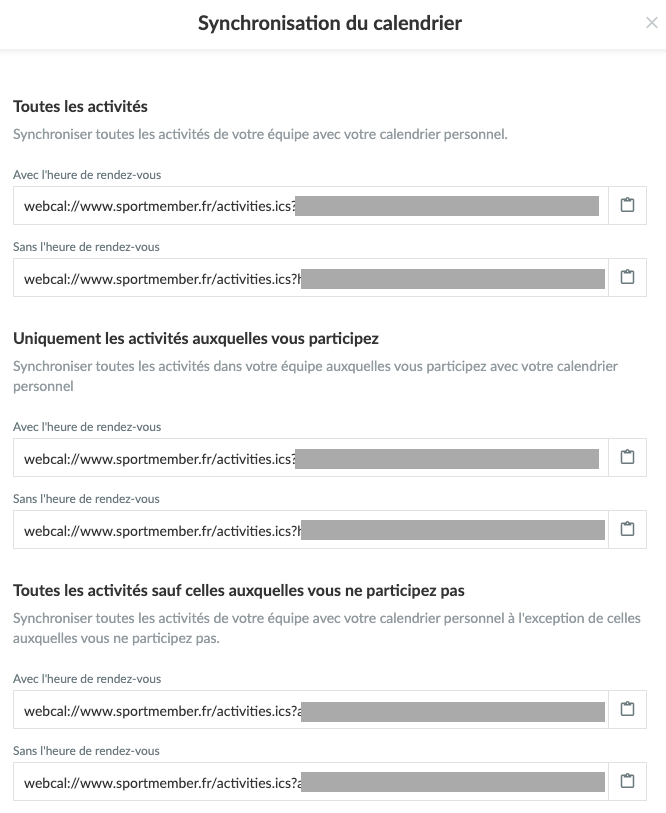Copy participating-only link without rendez-vous time
This screenshot has width=666, height=813.
627,529
